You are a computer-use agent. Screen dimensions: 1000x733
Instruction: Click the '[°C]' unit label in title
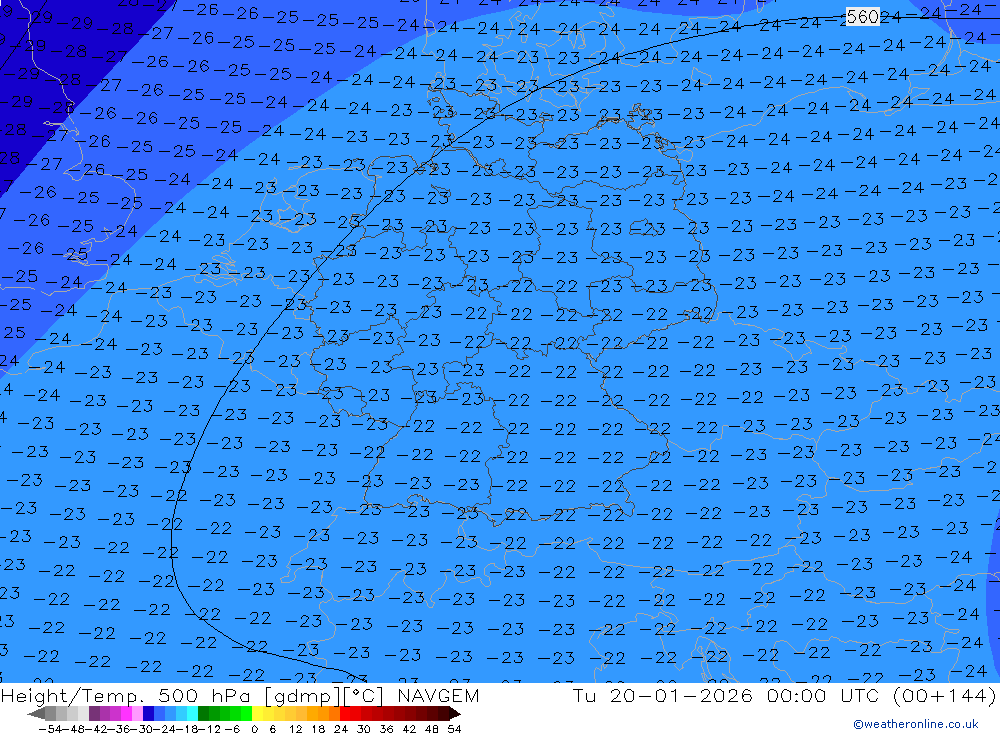[364, 697]
